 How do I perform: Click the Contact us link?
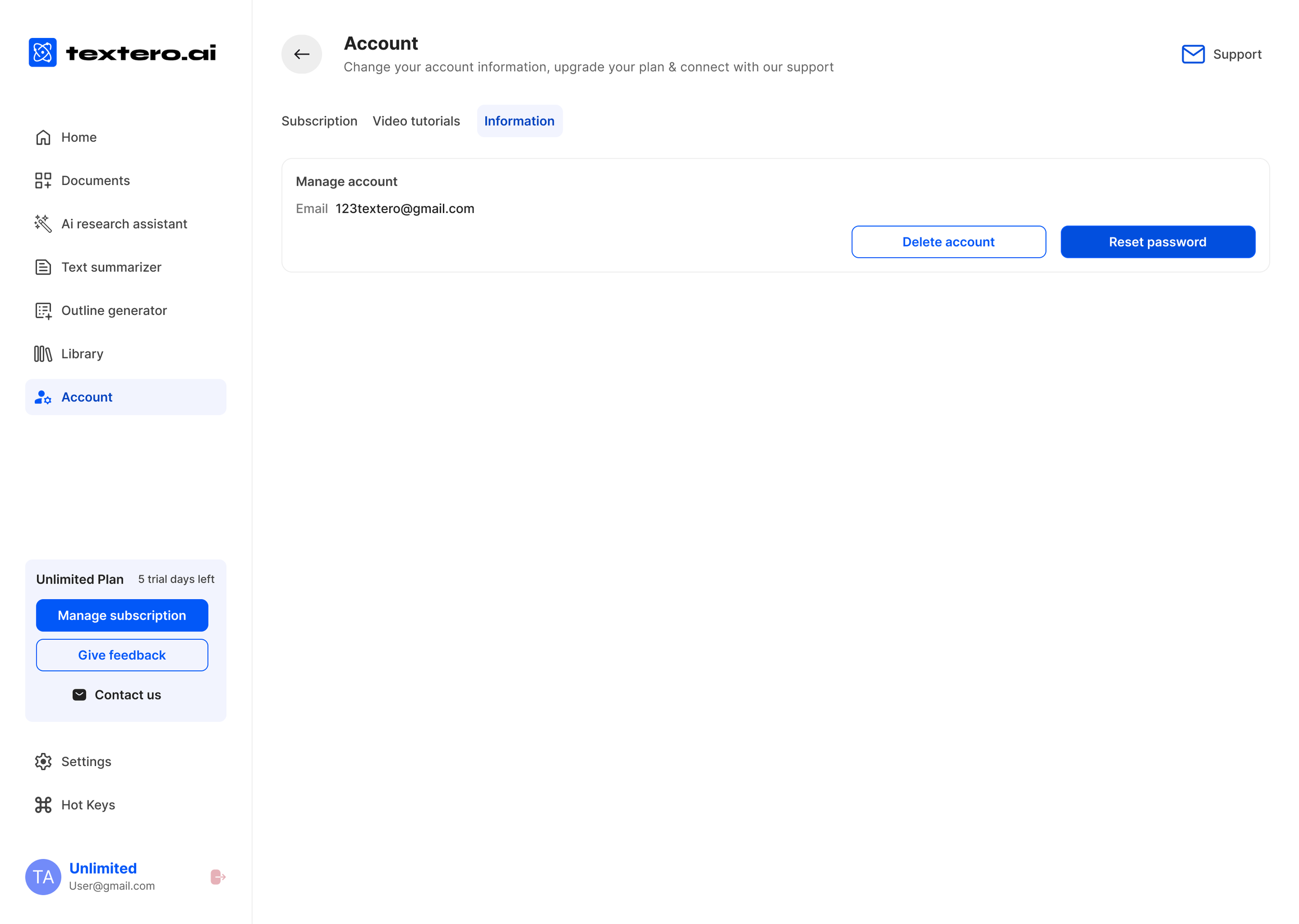point(117,695)
